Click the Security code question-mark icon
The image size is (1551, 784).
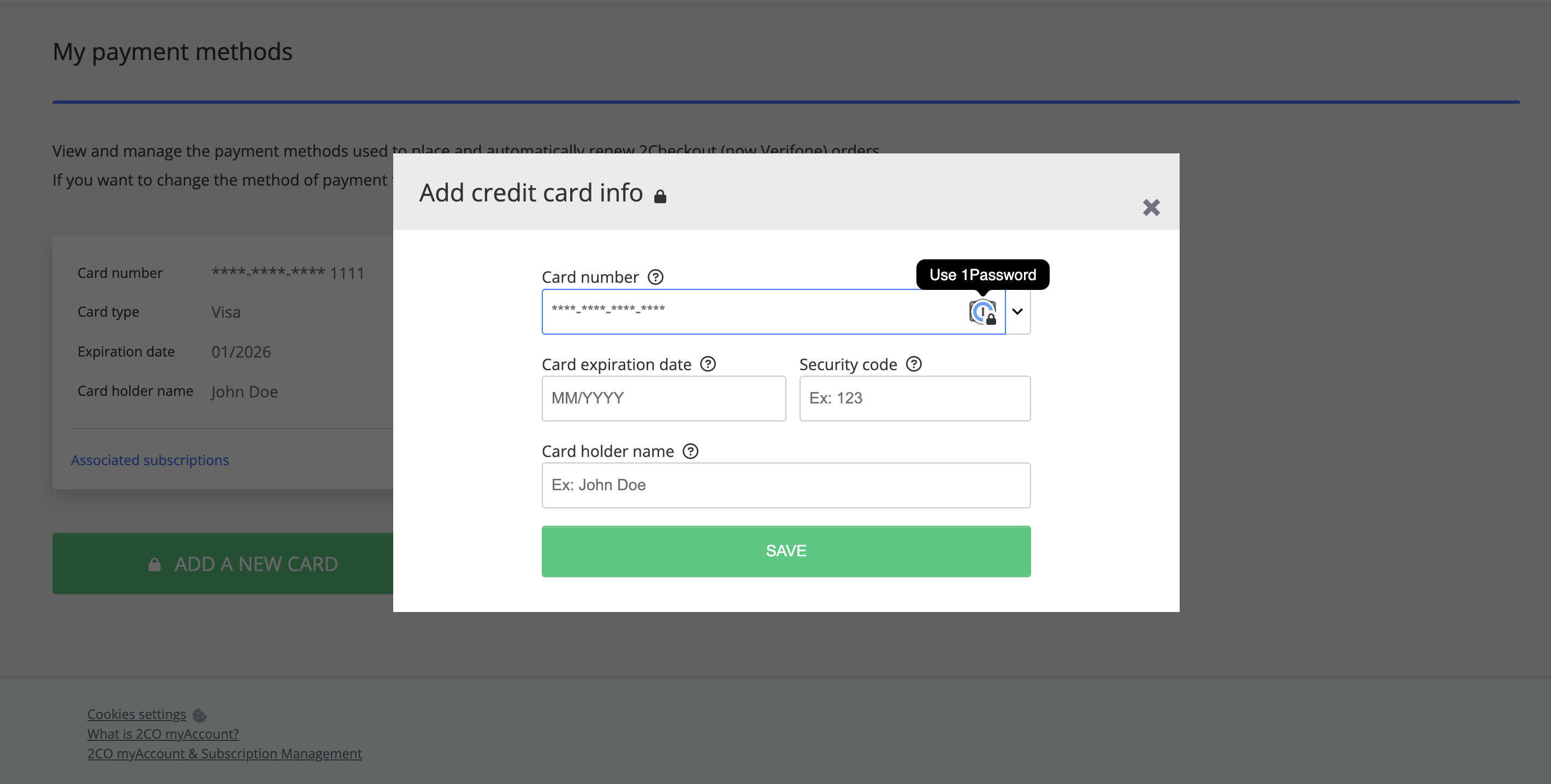914,364
